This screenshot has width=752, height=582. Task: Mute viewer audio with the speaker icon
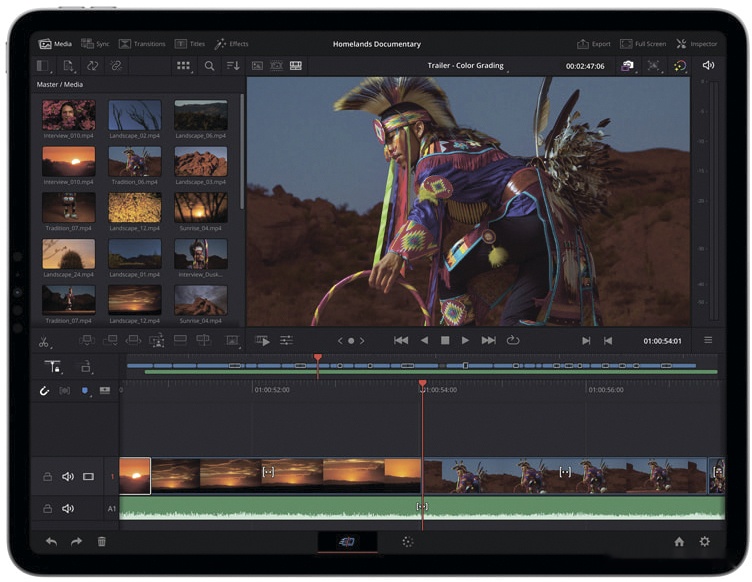pyautogui.click(x=708, y=65)
